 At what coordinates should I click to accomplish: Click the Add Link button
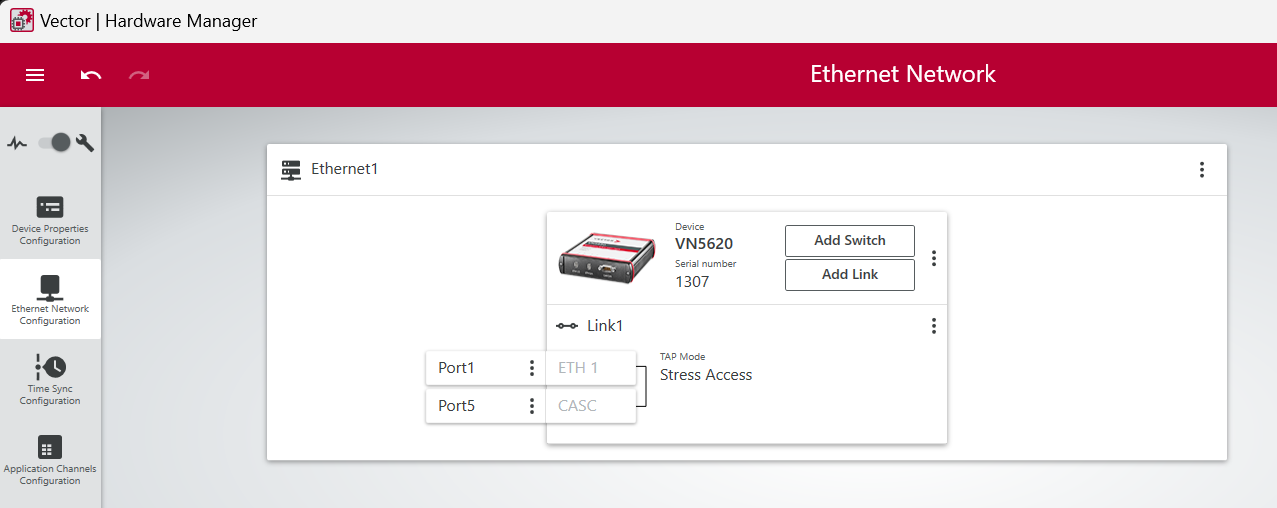pos(849,275)
